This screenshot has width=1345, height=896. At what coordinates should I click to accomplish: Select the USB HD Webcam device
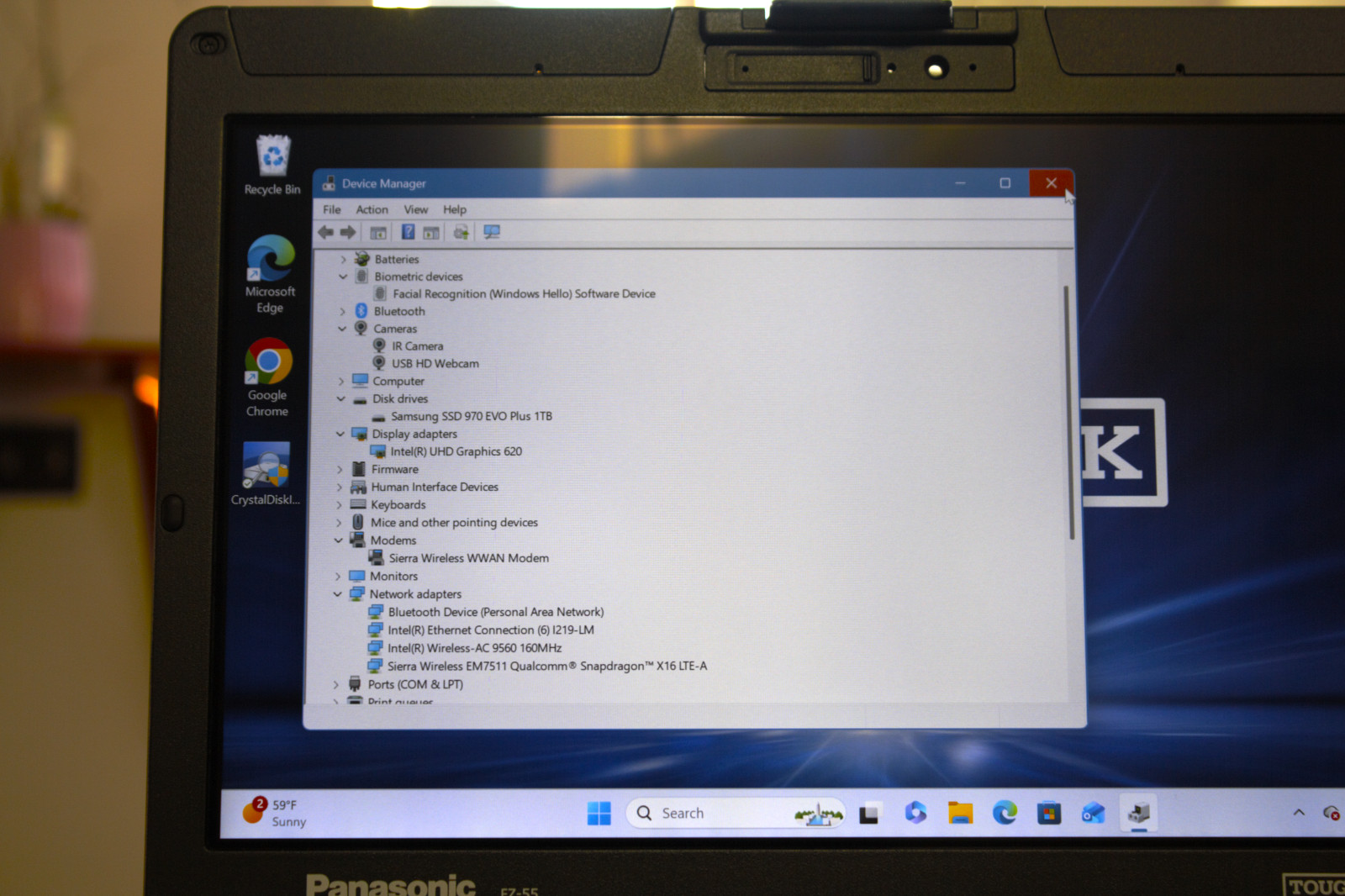[435, 364]
